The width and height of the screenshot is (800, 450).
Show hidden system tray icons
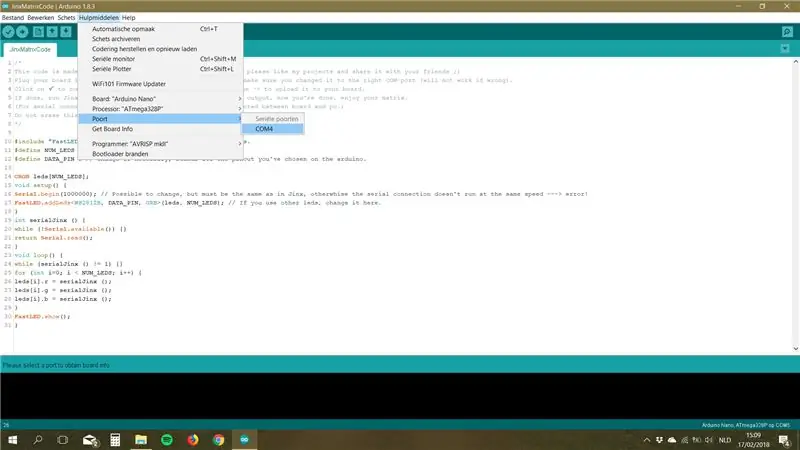[x=646, y=440]
